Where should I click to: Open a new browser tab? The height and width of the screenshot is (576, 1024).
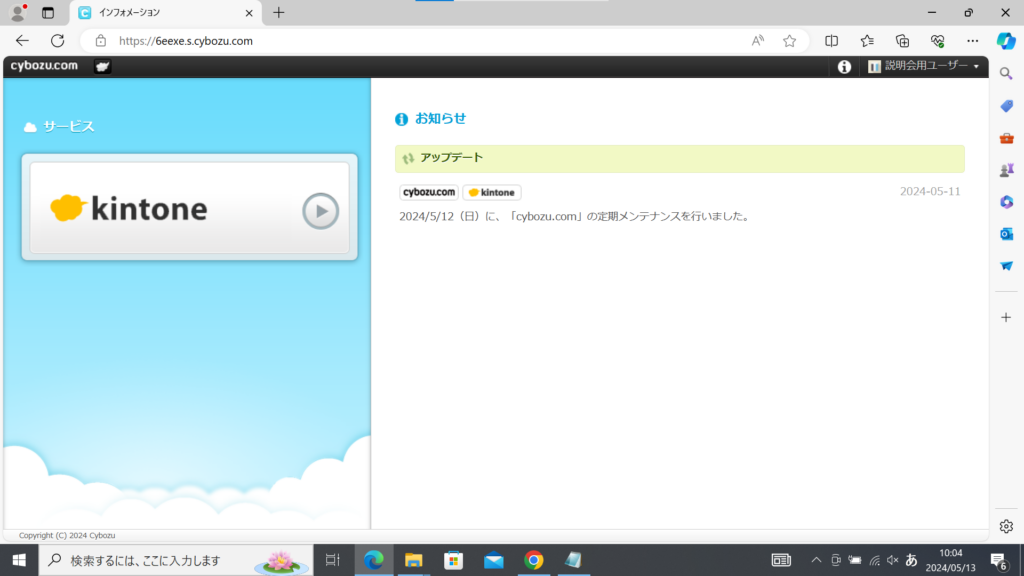tap(279, 13)
